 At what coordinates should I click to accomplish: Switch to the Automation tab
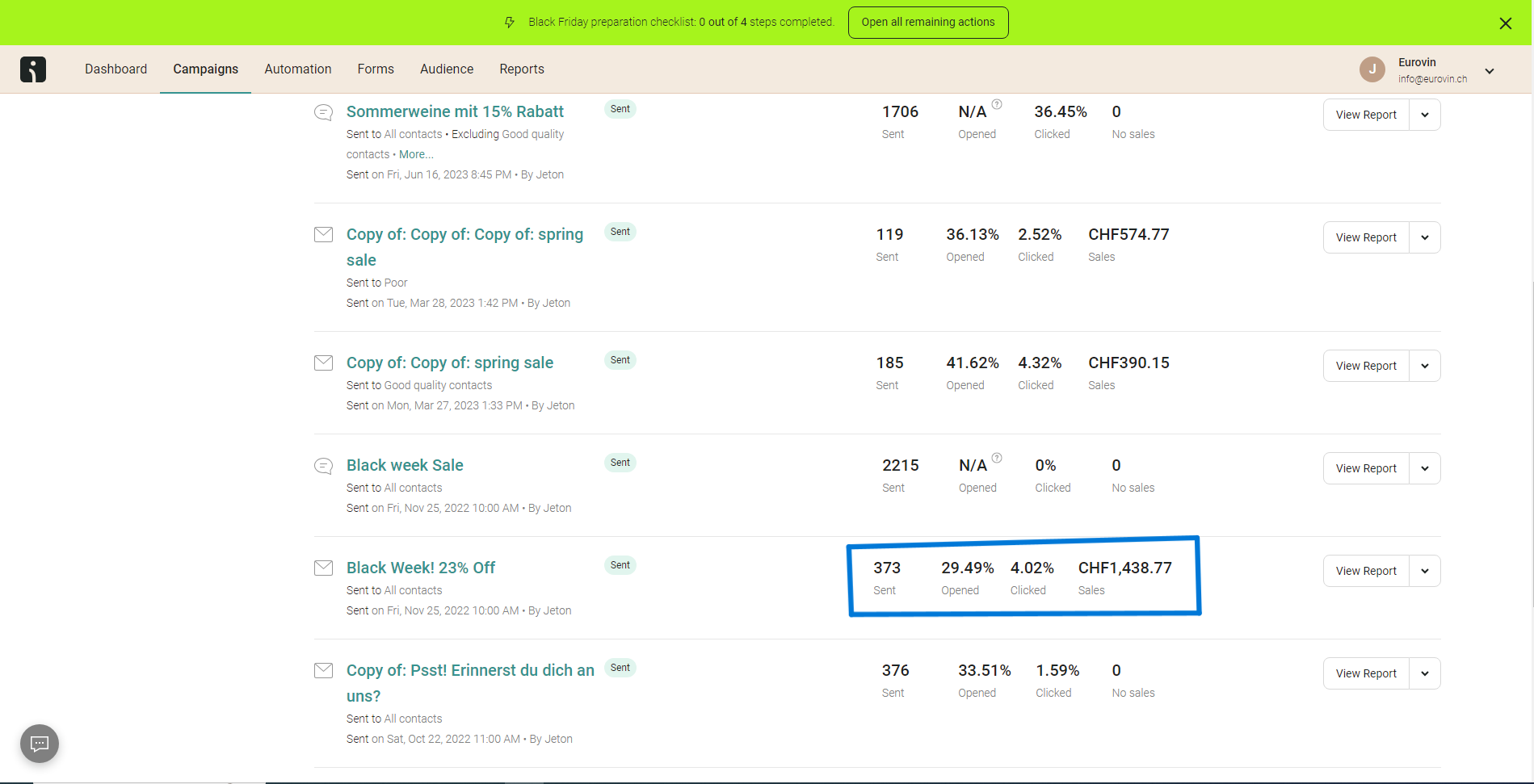(297, 69)
